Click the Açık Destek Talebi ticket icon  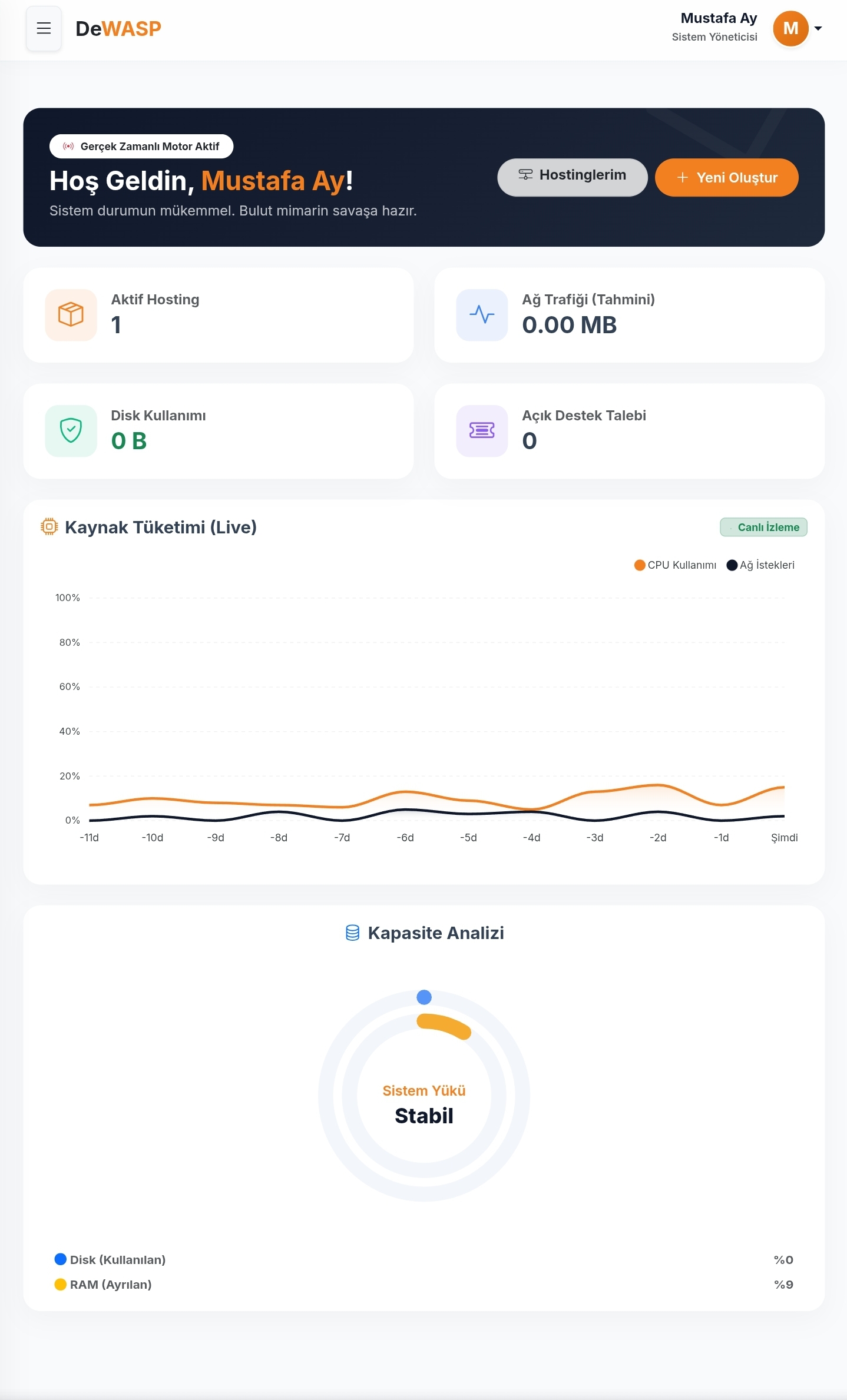[482, 431]
